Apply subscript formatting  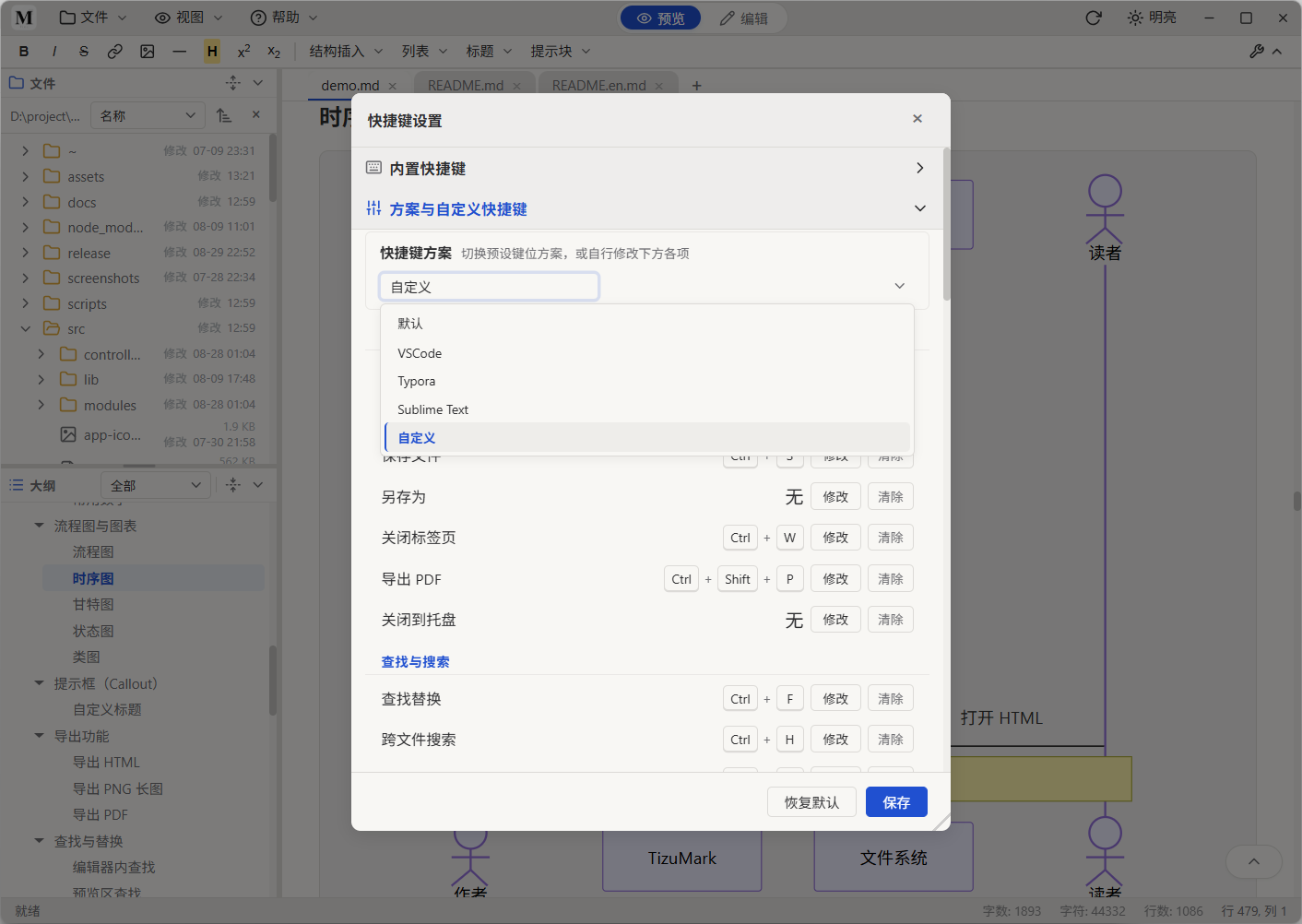click(x=274, y=52)
